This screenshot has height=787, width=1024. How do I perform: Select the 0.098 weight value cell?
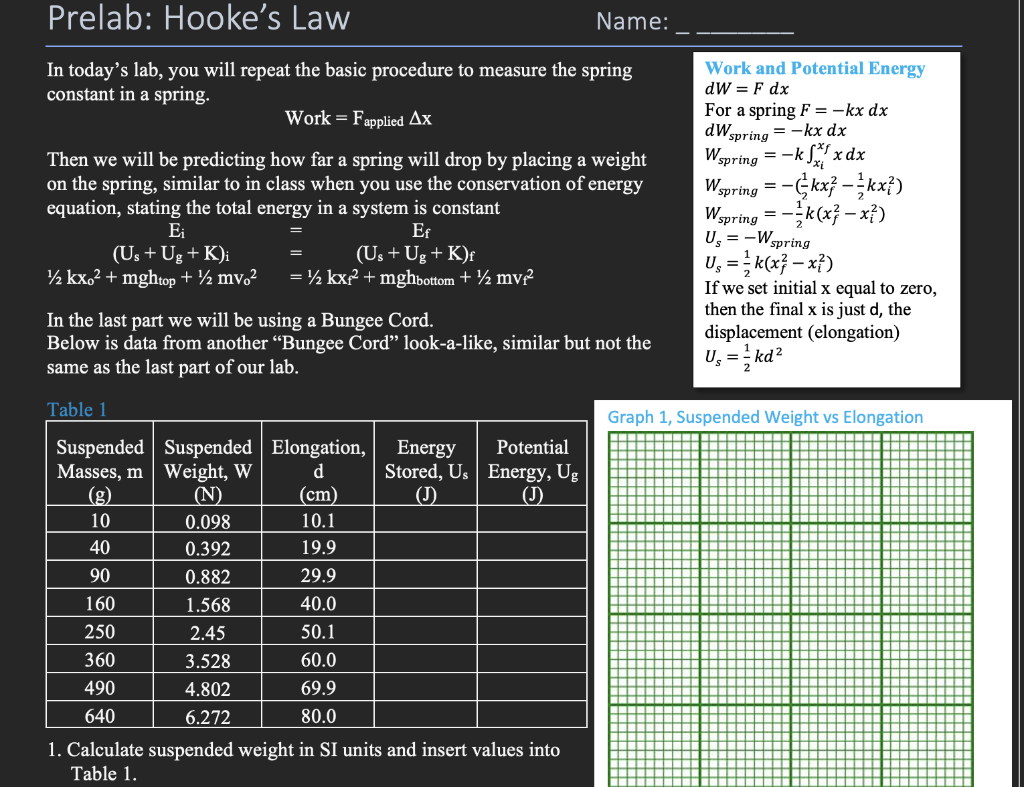pyautogui.click(x=207, y=519)
